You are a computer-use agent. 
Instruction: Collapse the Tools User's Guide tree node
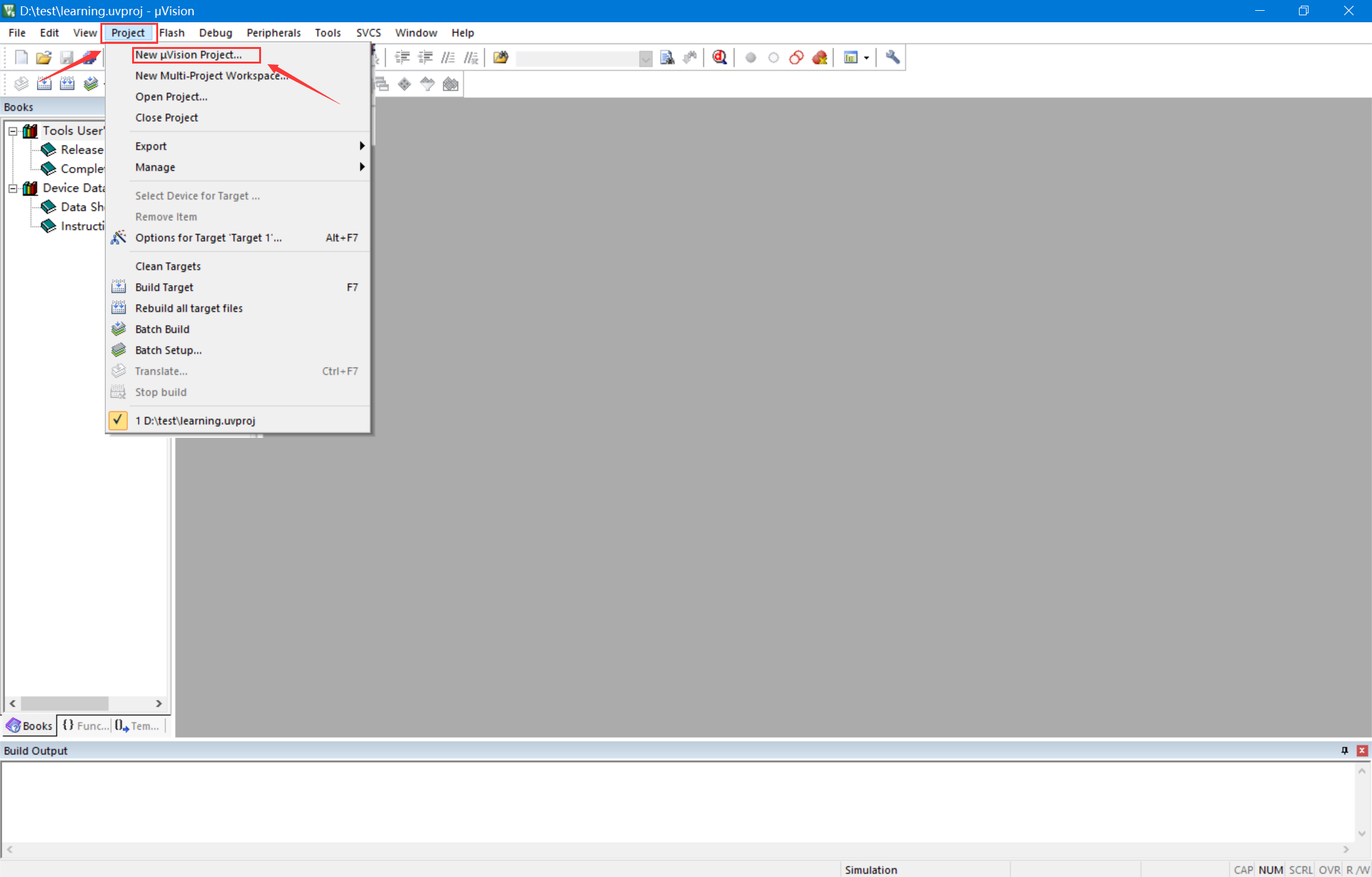pyautogui.click(x=12, y=131)
